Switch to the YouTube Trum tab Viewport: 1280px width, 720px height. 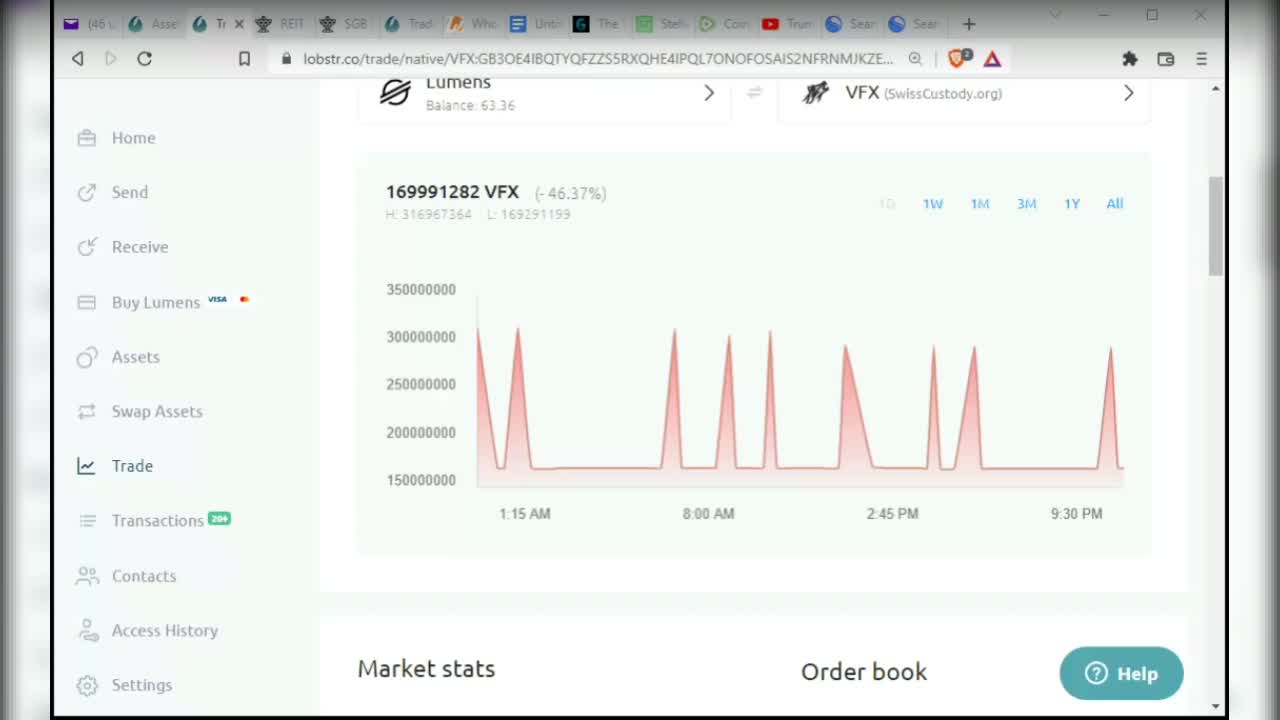click(787, 24)
